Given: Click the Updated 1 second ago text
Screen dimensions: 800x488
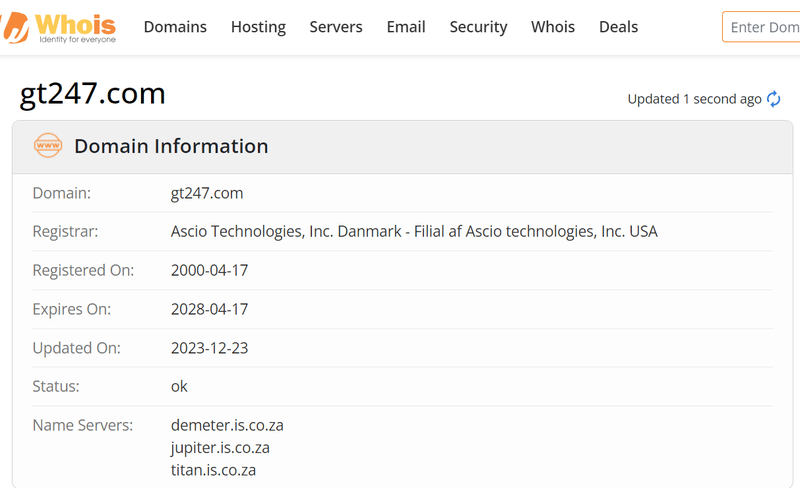Looking at the screenshot, I should point(694,99).
